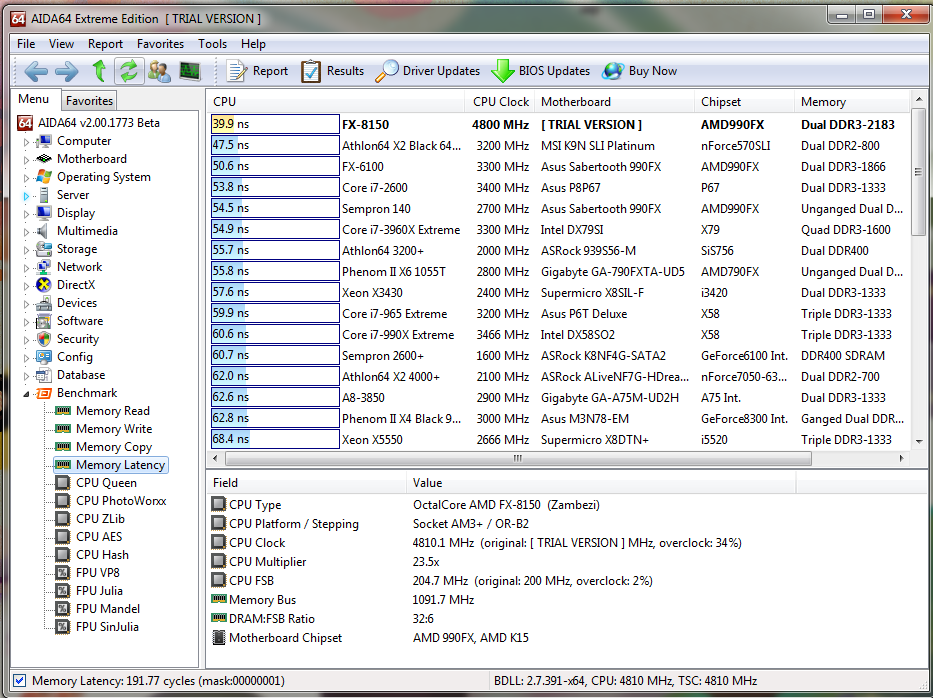The width and height of the screenshot is (933, 698).
Task: Select the Memory Read benchmark
Action: tap(112, 411)
